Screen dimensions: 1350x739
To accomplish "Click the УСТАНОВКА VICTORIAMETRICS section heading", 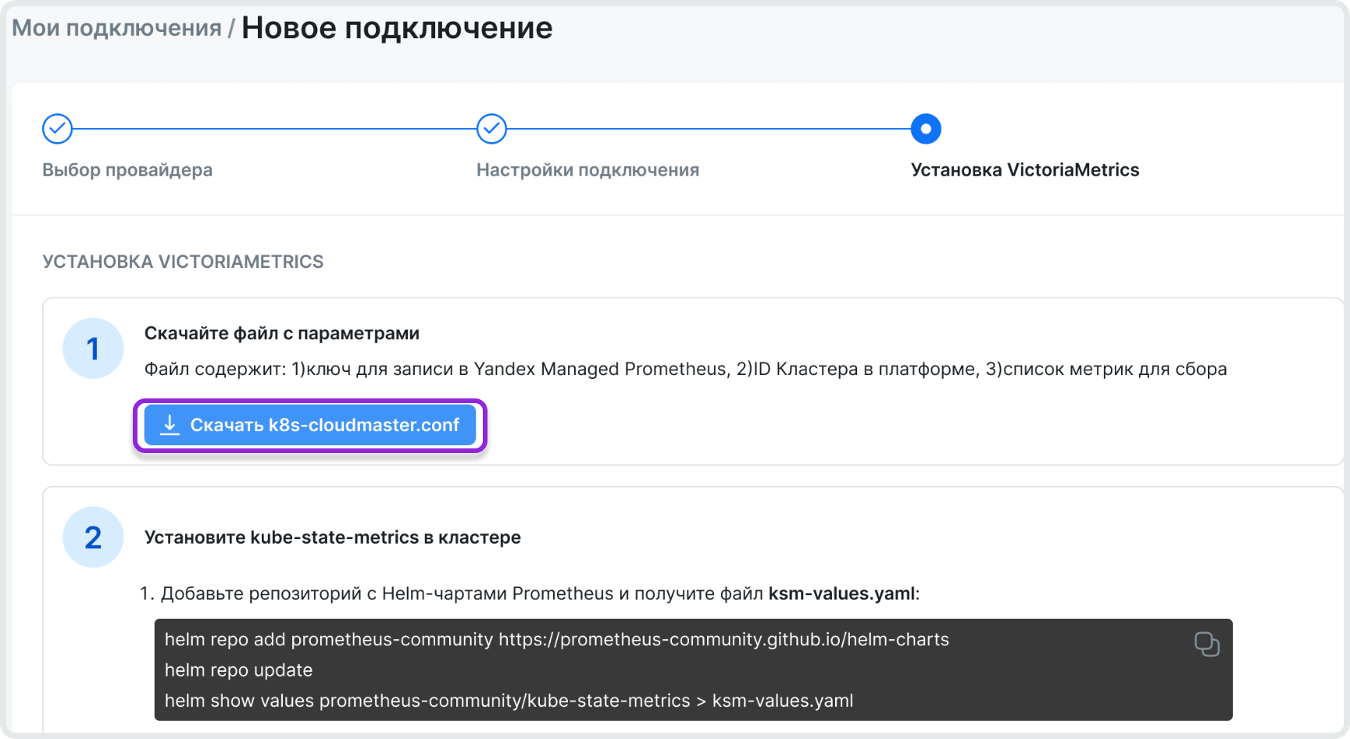I will pyautogui.click(x=183, y=262).
